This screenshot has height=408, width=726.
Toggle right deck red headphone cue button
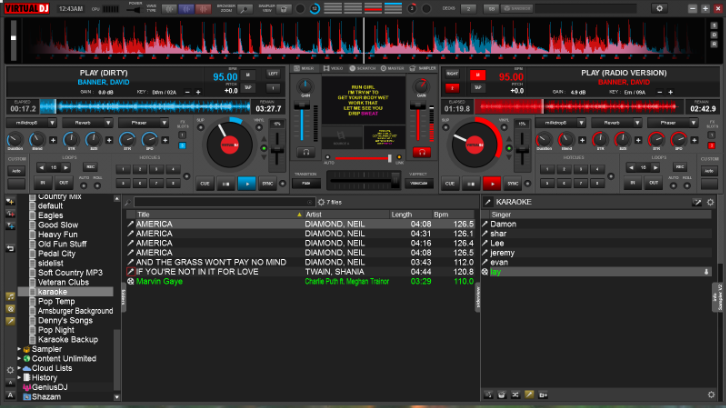[x=421, y=152]
